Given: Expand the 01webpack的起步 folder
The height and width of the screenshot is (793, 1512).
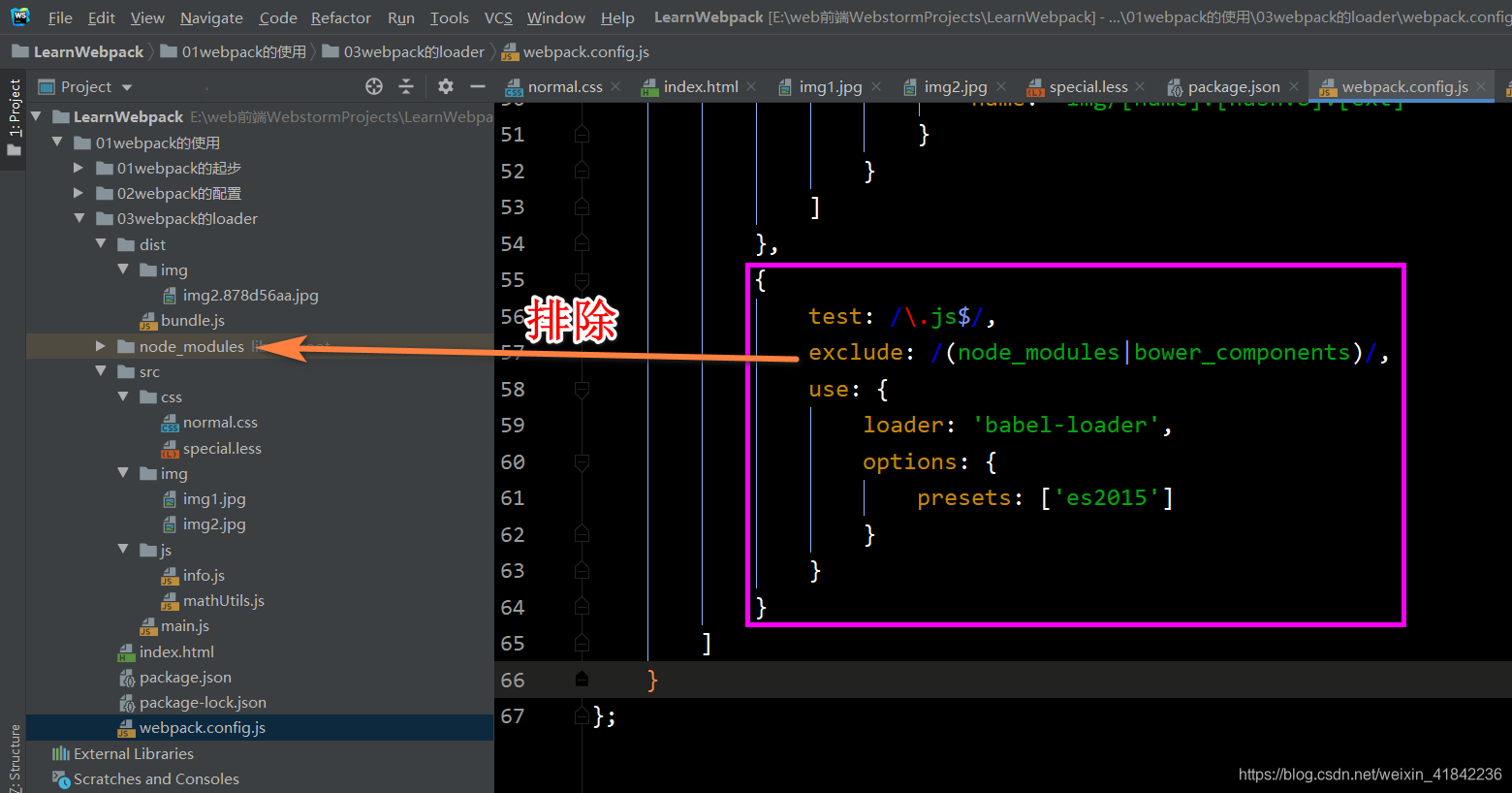Looking at the screenshot, I should pos(79,168).
